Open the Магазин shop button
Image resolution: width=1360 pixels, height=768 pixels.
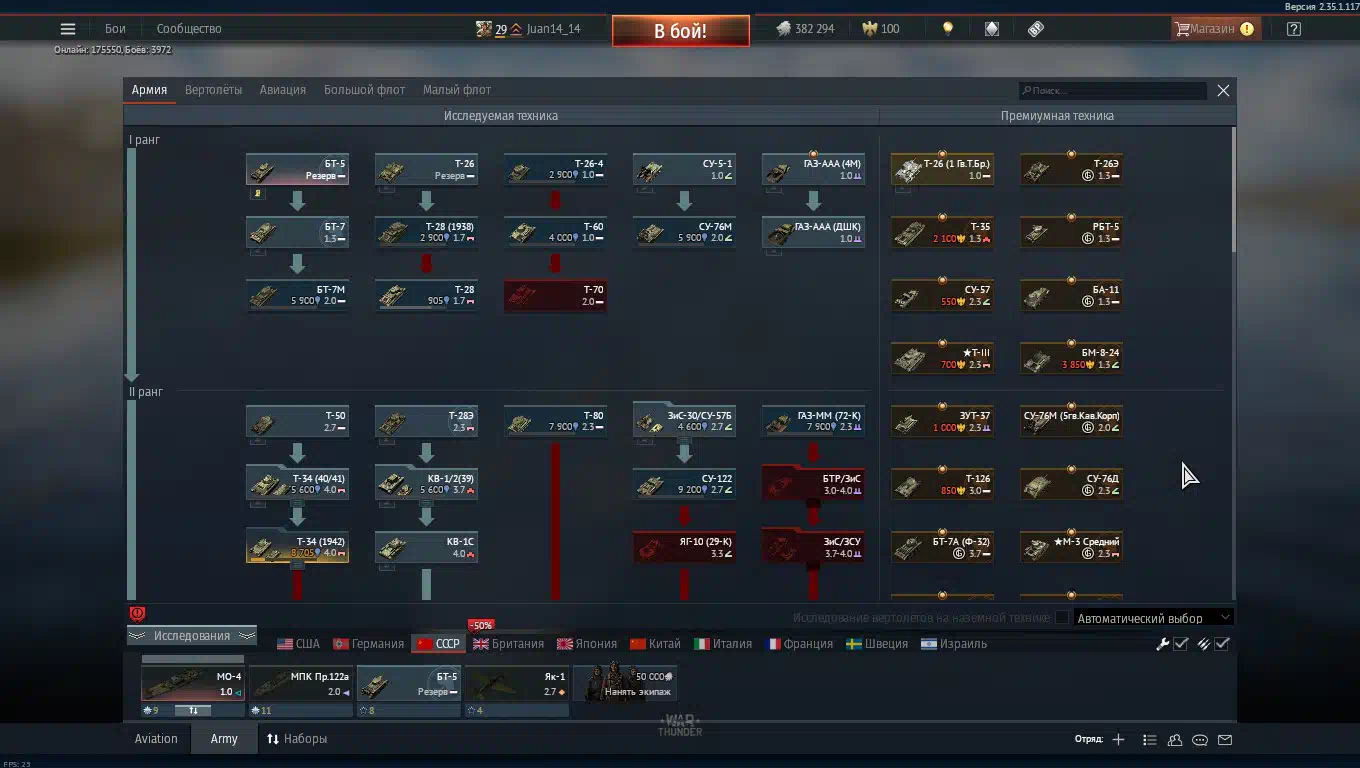(1215, 29)
